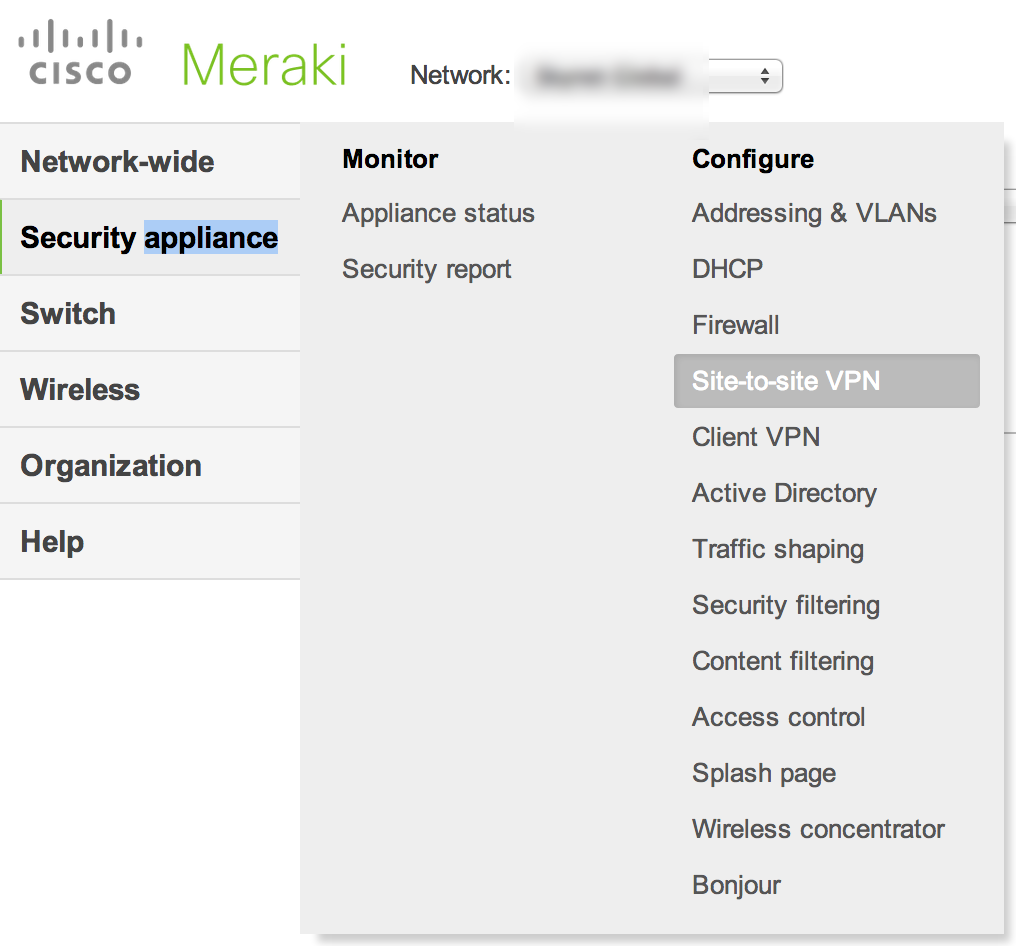
Task: Go to Appliance status page
Action: [x=438, y=213]
